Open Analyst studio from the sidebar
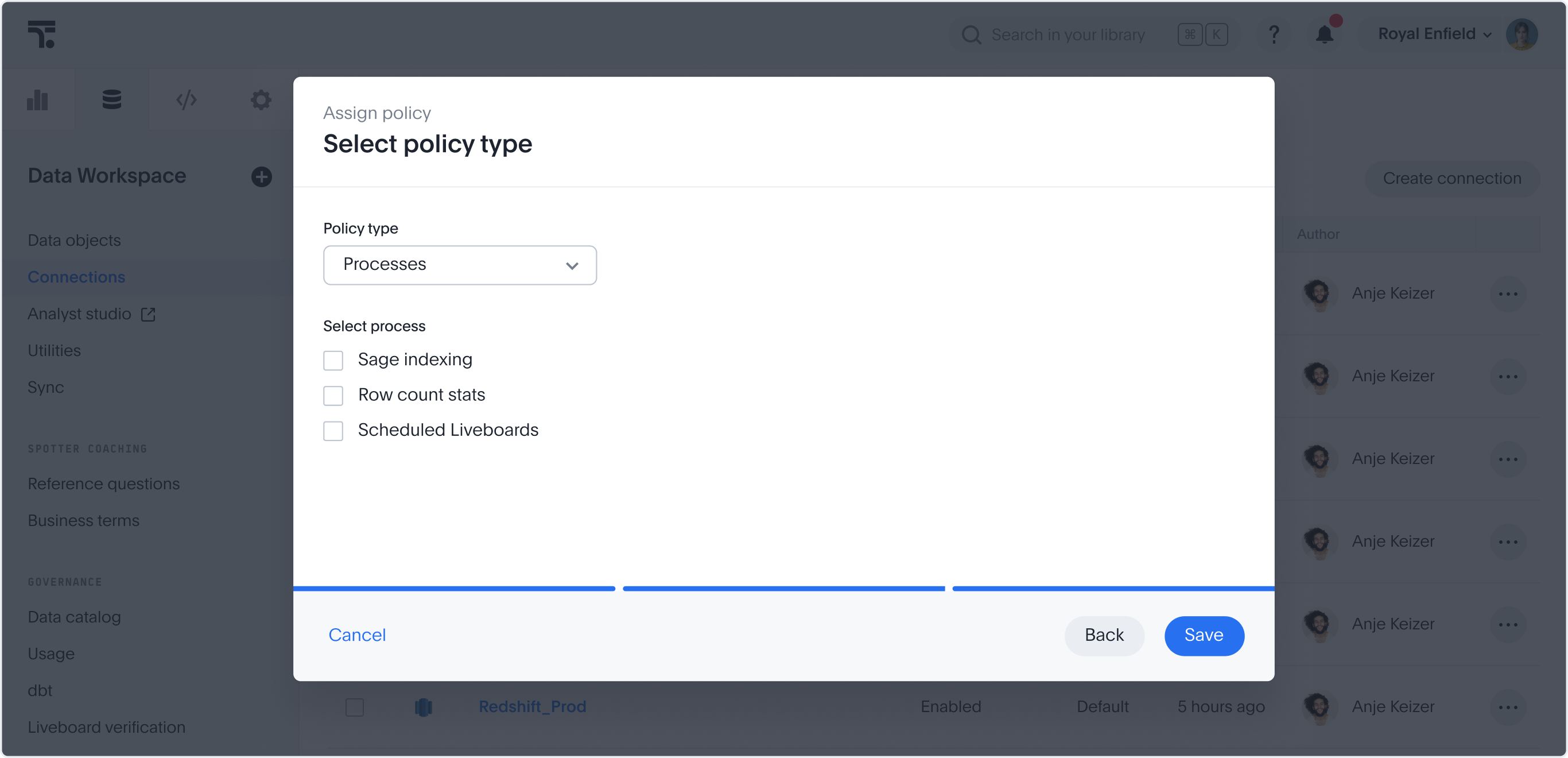 [79, 314]
